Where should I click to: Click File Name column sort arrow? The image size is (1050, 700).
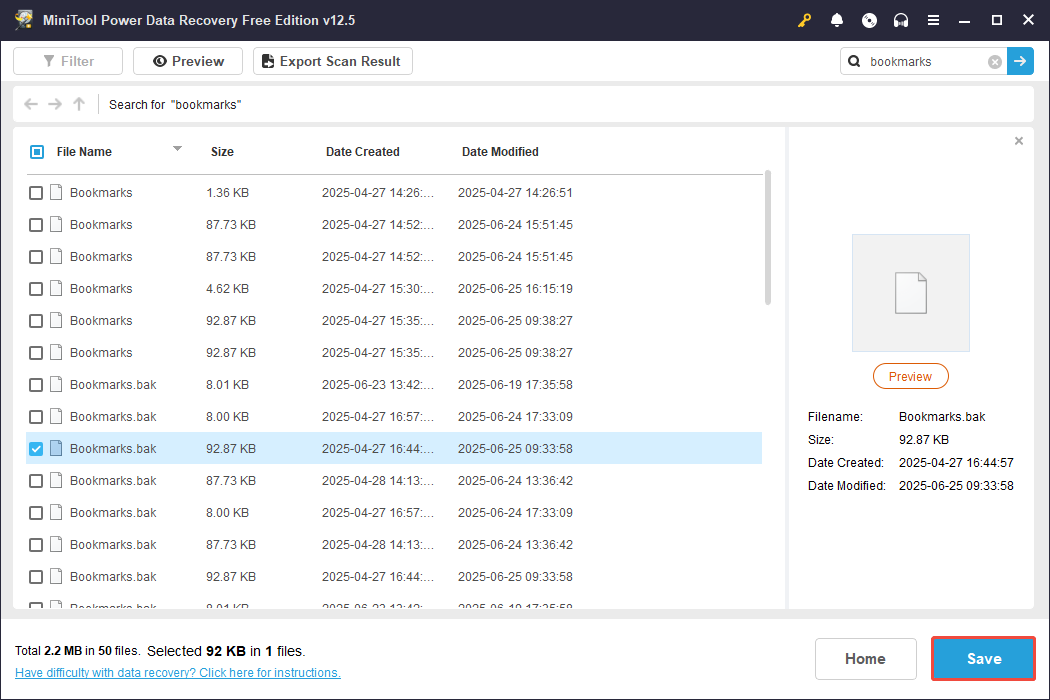[x=177, y=149]
